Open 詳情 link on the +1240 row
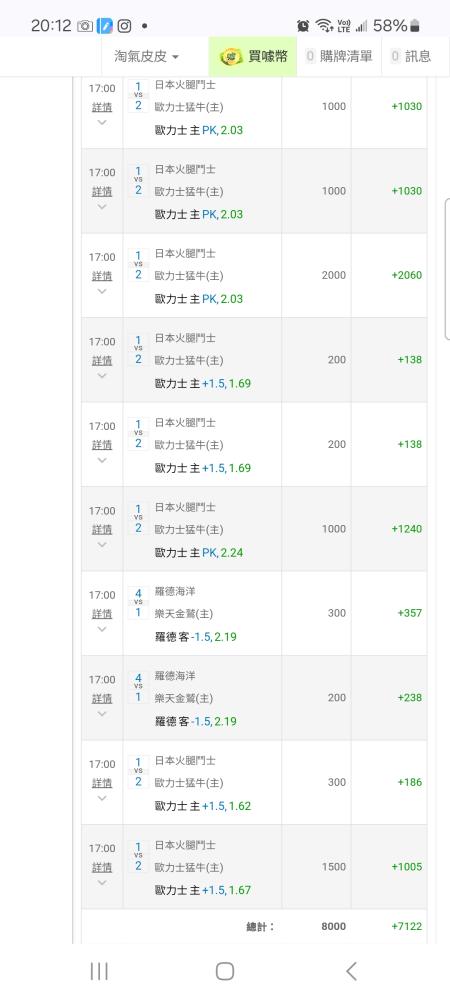 [102, 529]
